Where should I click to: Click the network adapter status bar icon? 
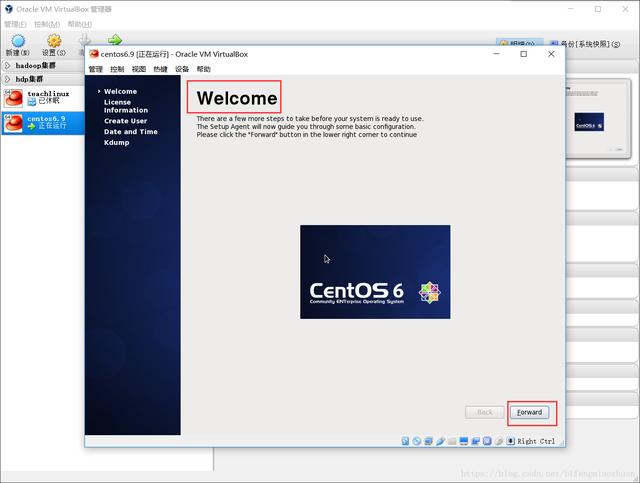pyautogui.click(x=429, y=441)
